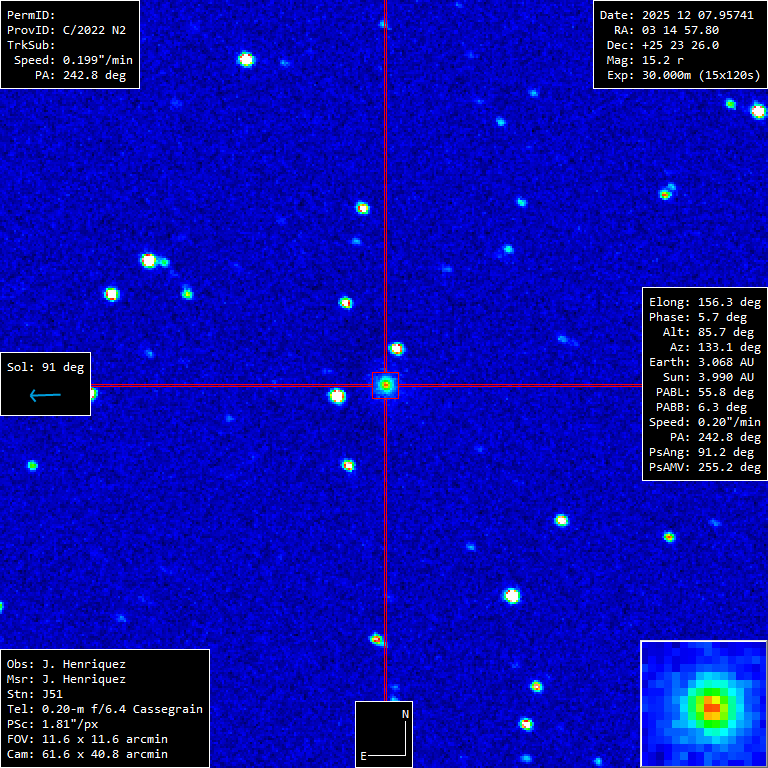Select the Elong 156.3 deg entry
The height and width of the screenshot is (768, 768).
(x=705, y=302)
